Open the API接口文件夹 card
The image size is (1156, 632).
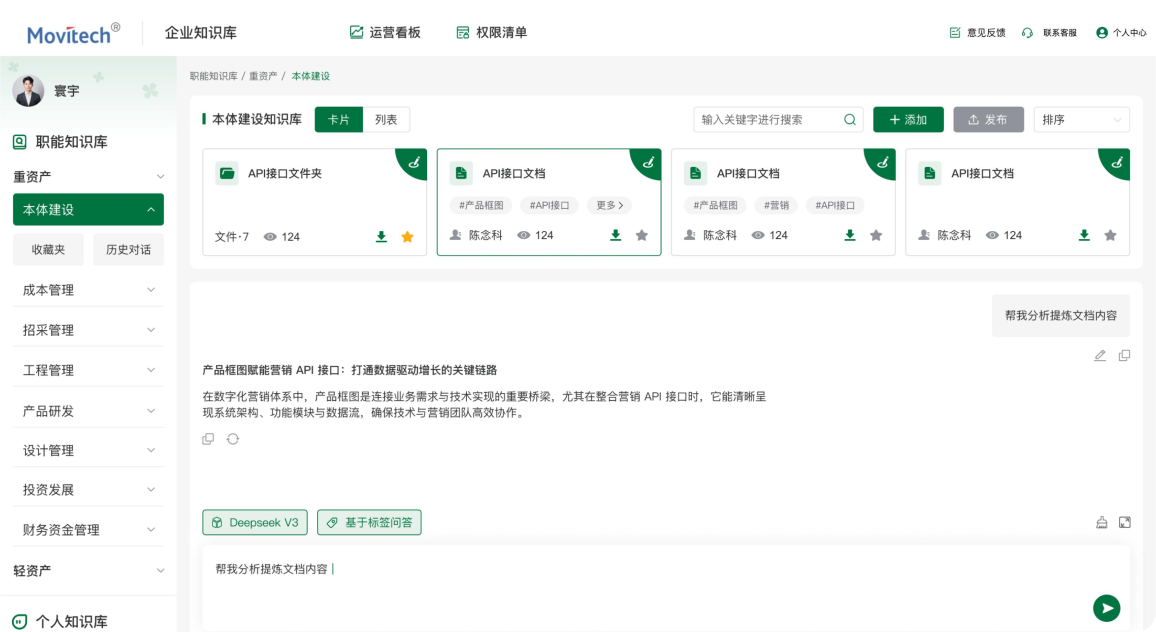[x=315, y=202]
